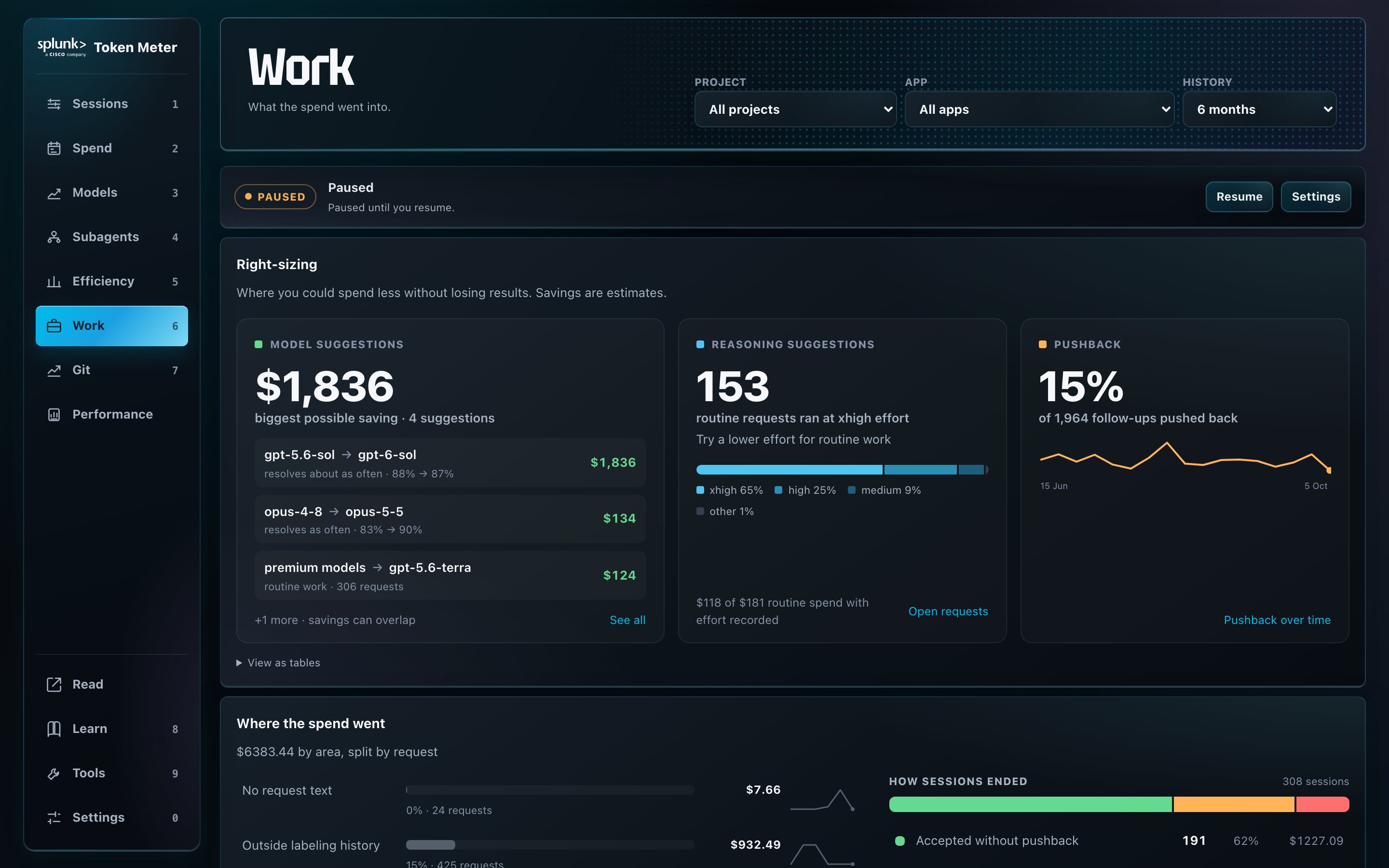
Task: Click the Tools wrench icon
Action: tap(54, 773)
